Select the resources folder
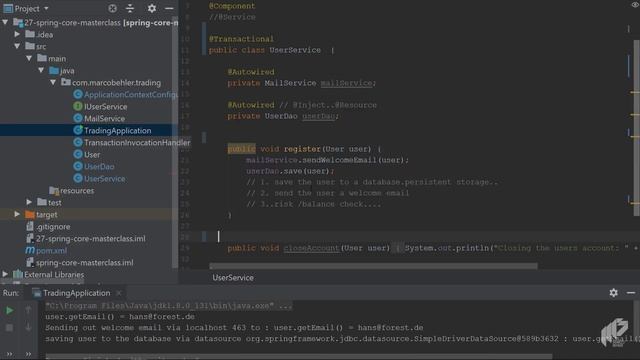 77,191
